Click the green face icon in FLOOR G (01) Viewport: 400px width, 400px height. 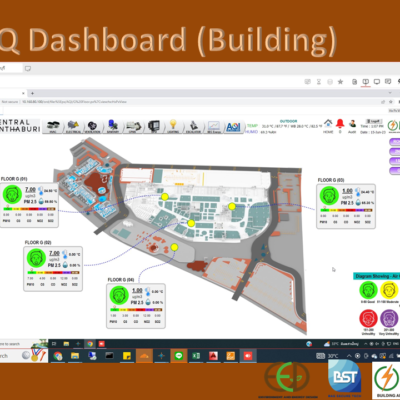[12, 194]
